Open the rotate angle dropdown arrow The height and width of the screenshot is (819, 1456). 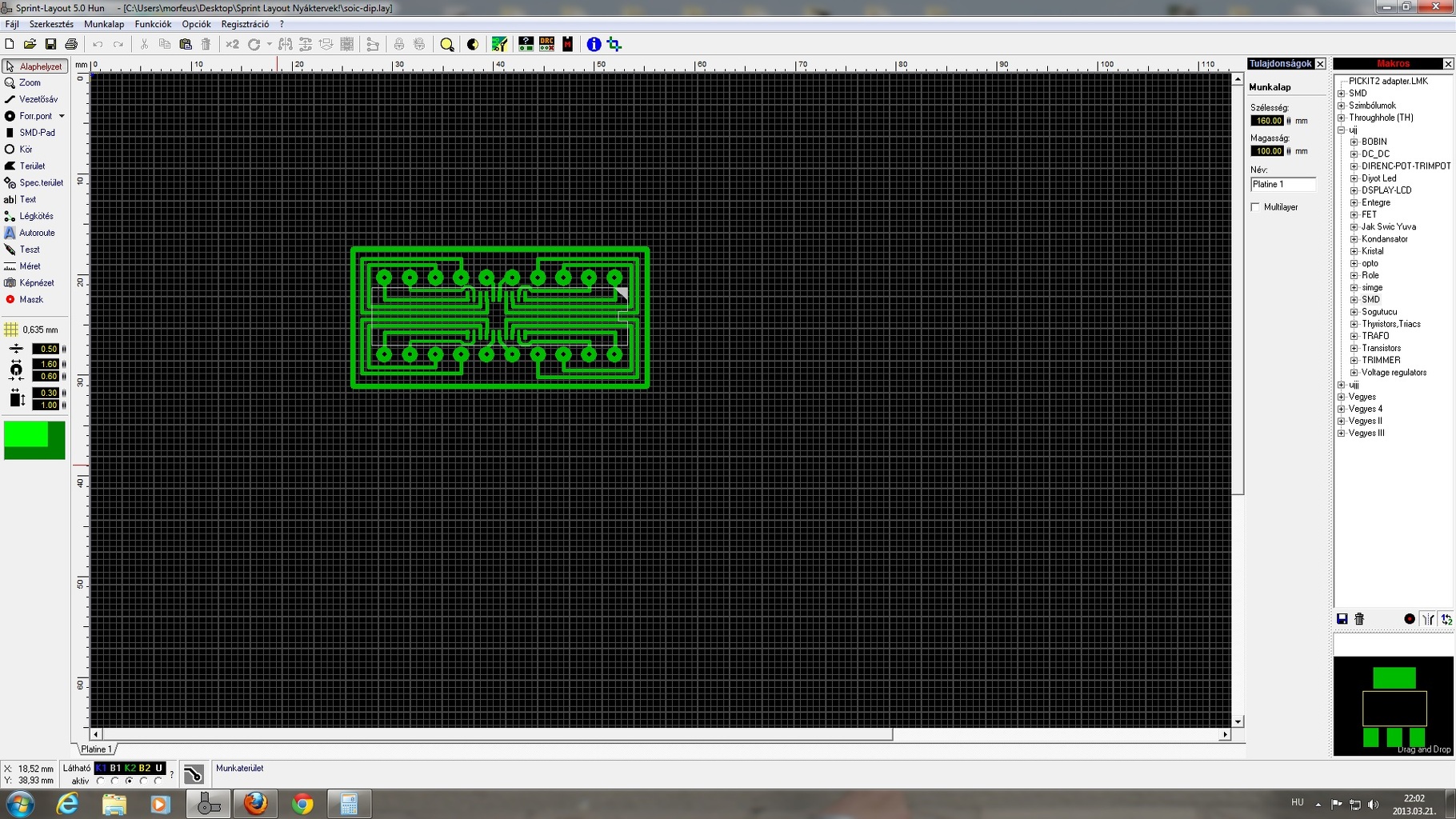269,45
